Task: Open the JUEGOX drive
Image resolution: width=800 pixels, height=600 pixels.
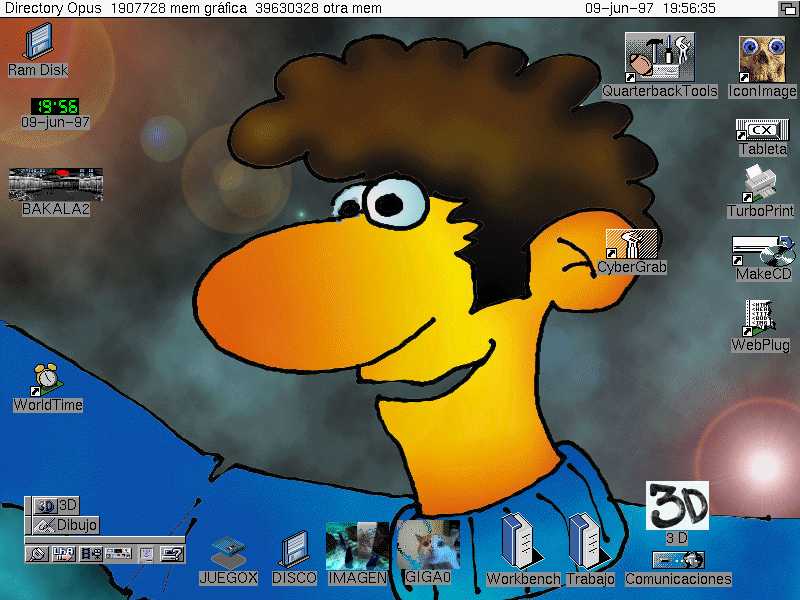Action: pyautogui.click(x=228, y=553)
